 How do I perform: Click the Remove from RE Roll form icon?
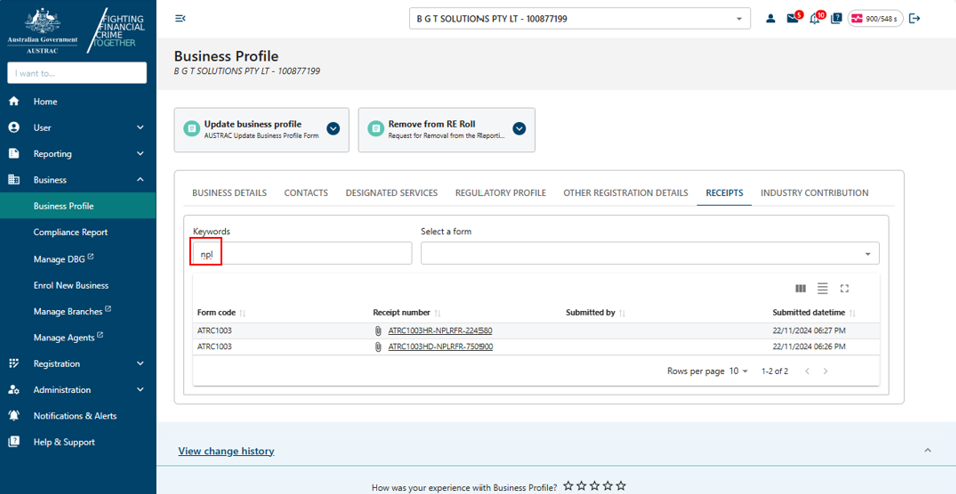pyautogui.click(x=376, y=129)
